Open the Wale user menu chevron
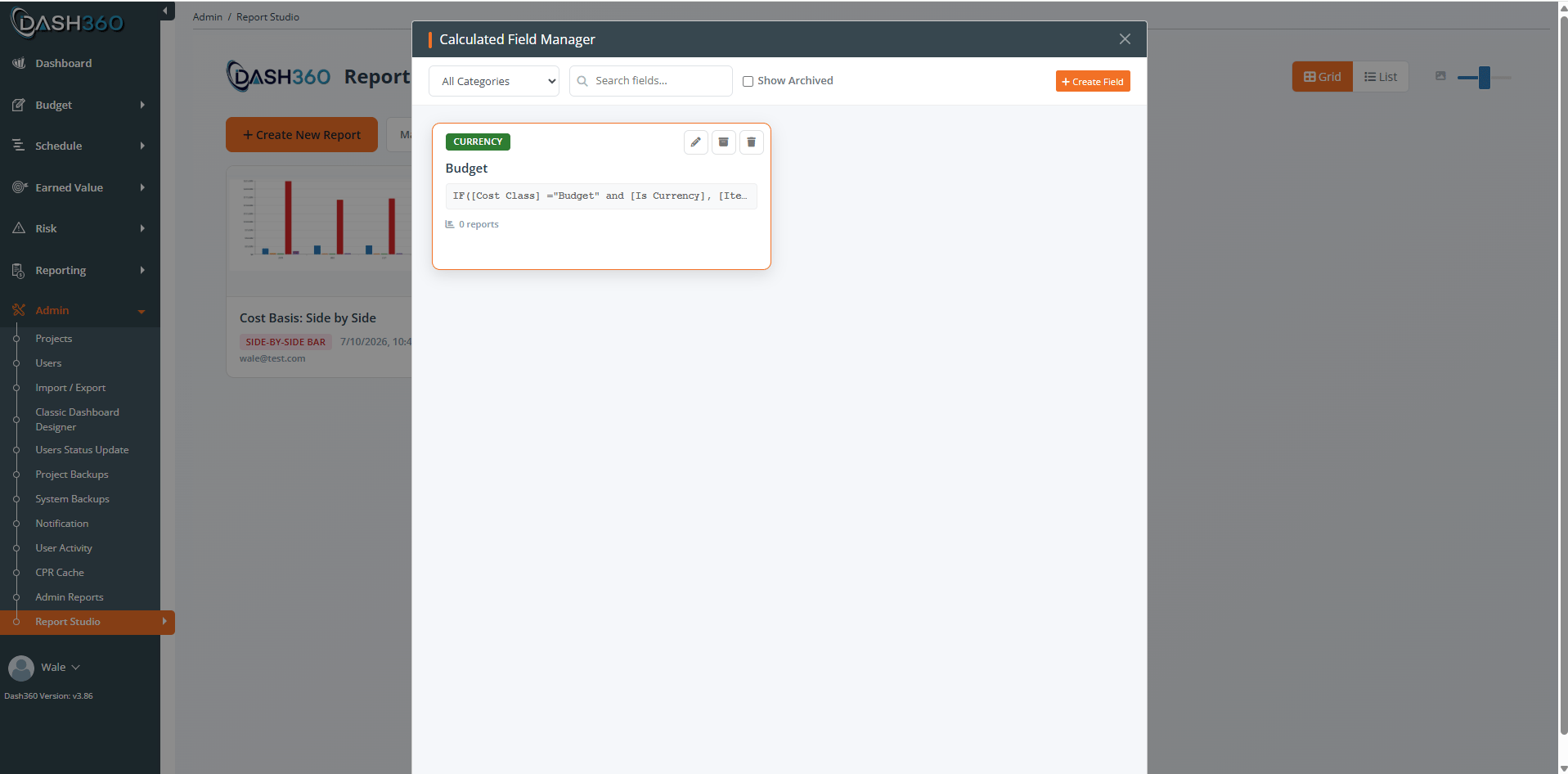1568x774 pixels. coord(76,668)
